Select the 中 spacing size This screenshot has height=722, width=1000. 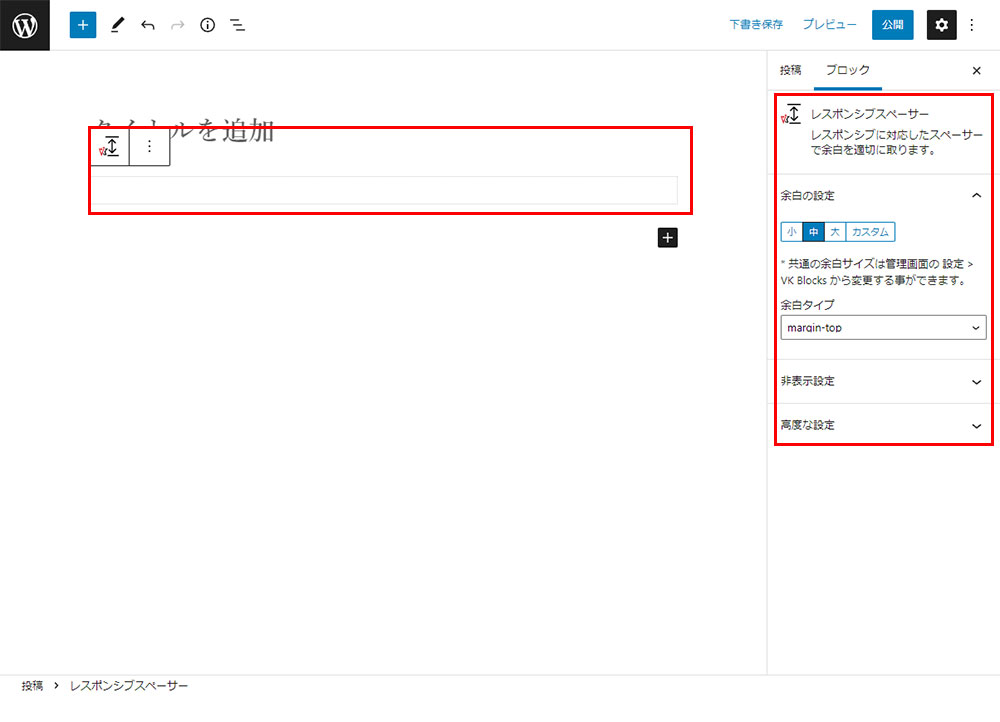[813, 232]
